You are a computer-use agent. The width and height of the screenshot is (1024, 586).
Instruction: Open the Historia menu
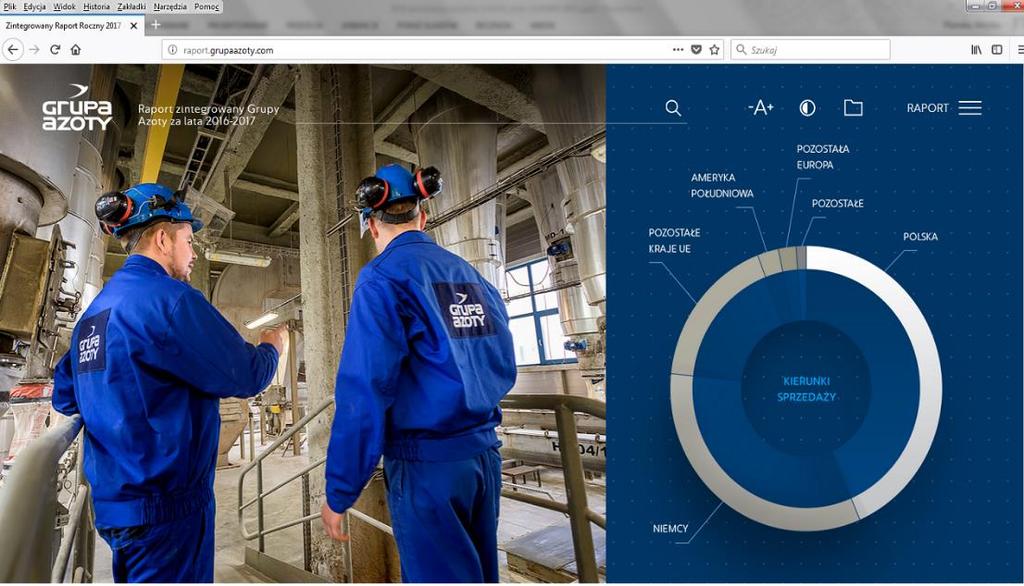tap(97, 7)
